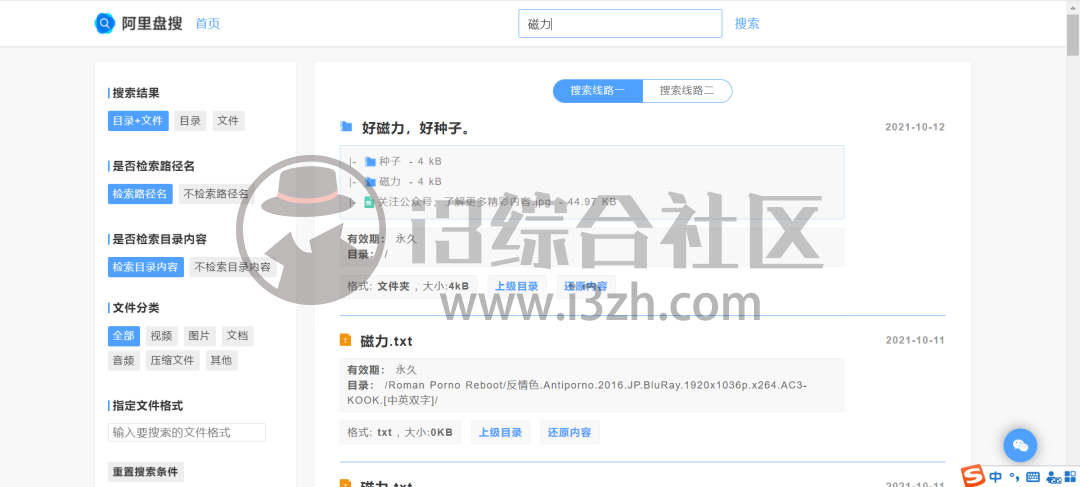Viewport: 1080px width, 487px height.
Task: Focus the search box containing 磁力
Action: pos(620,23)
